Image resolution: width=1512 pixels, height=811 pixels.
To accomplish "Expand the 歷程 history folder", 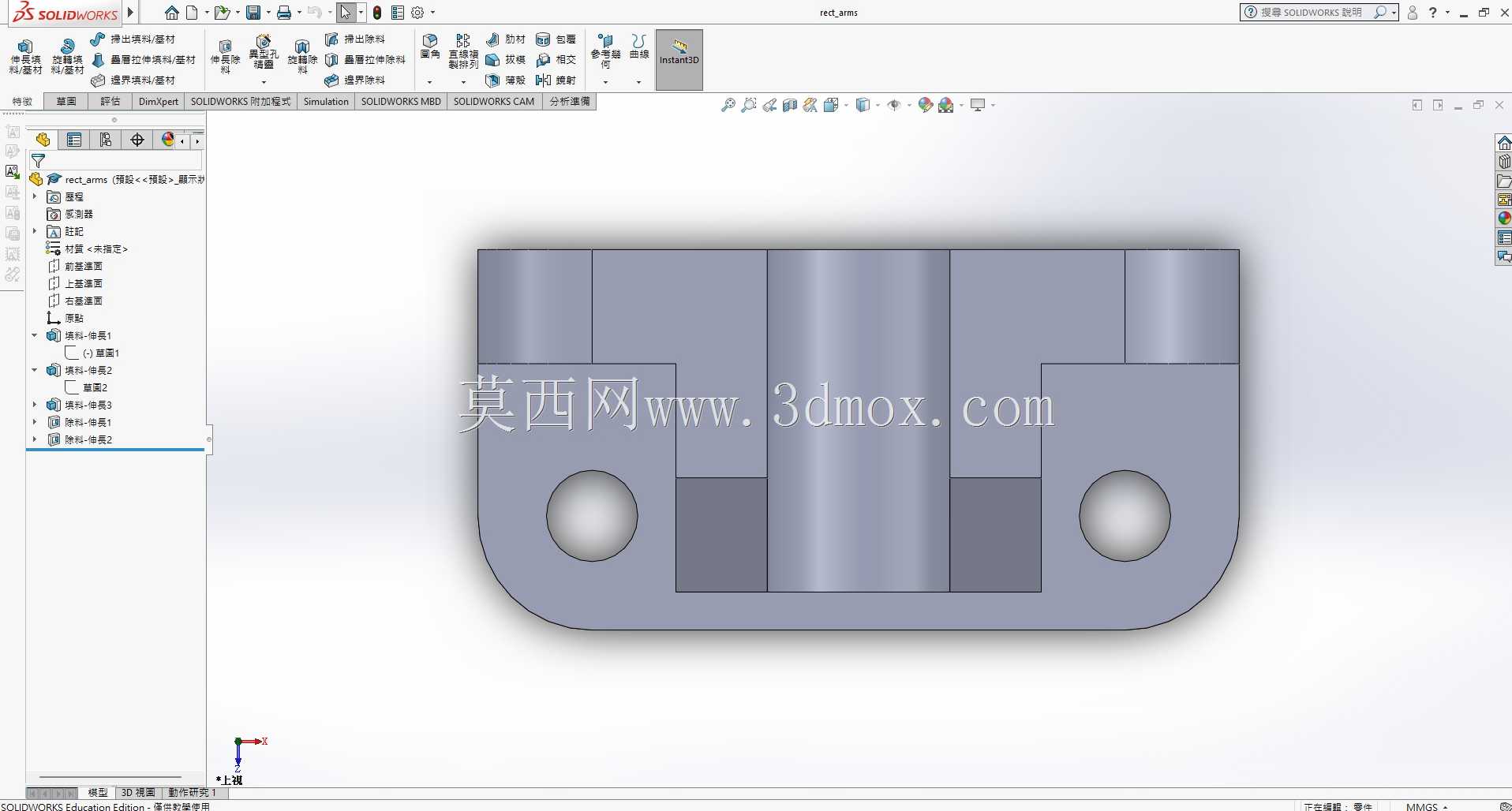I will (x=35, y=196).
